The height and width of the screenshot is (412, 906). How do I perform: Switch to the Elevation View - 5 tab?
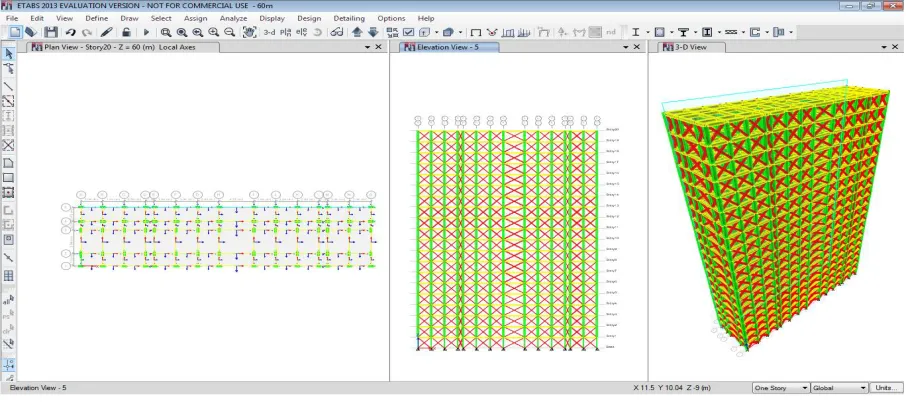(447, 47)
